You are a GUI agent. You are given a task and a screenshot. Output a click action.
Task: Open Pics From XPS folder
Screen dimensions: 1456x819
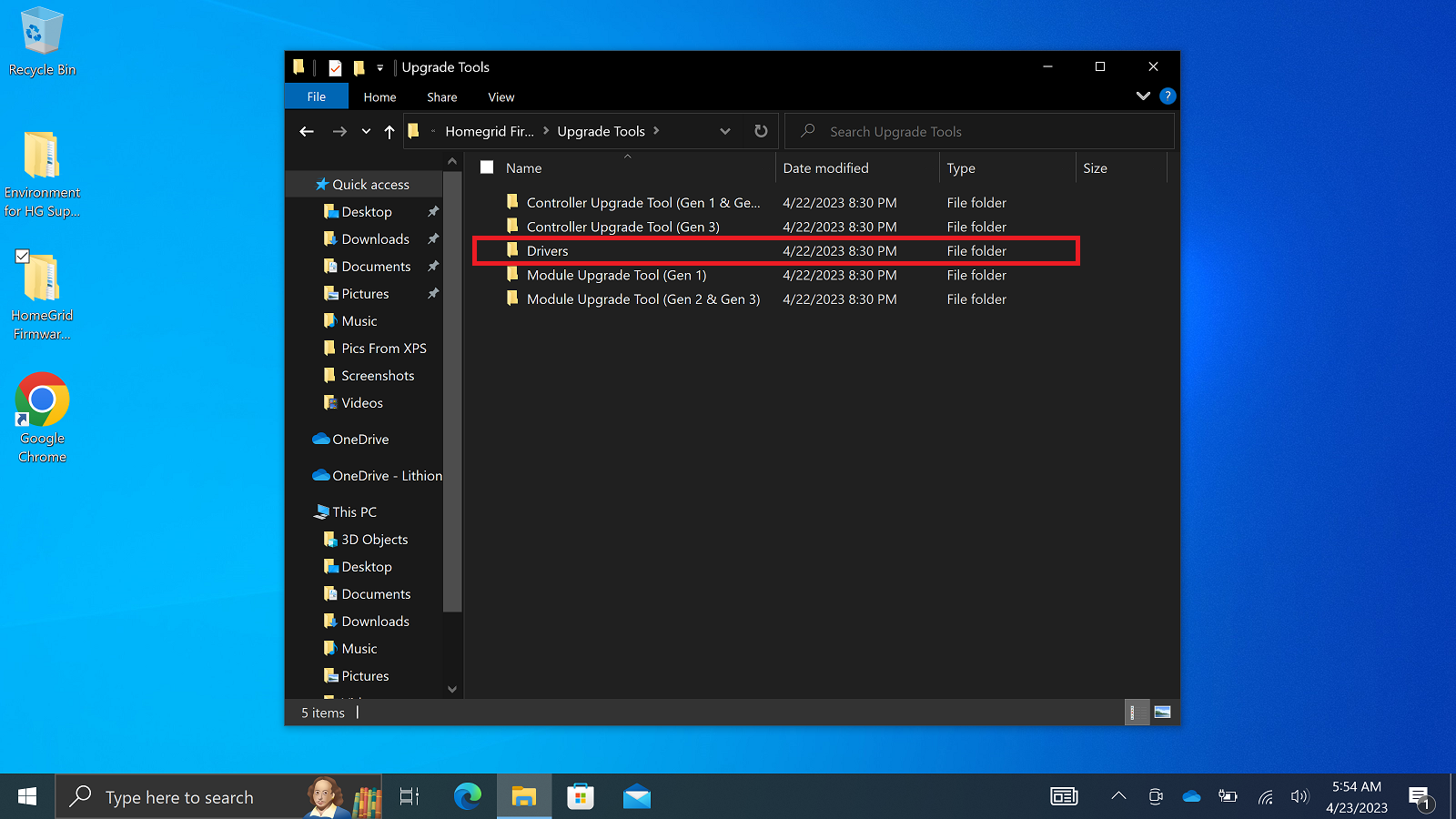[384, 349]
